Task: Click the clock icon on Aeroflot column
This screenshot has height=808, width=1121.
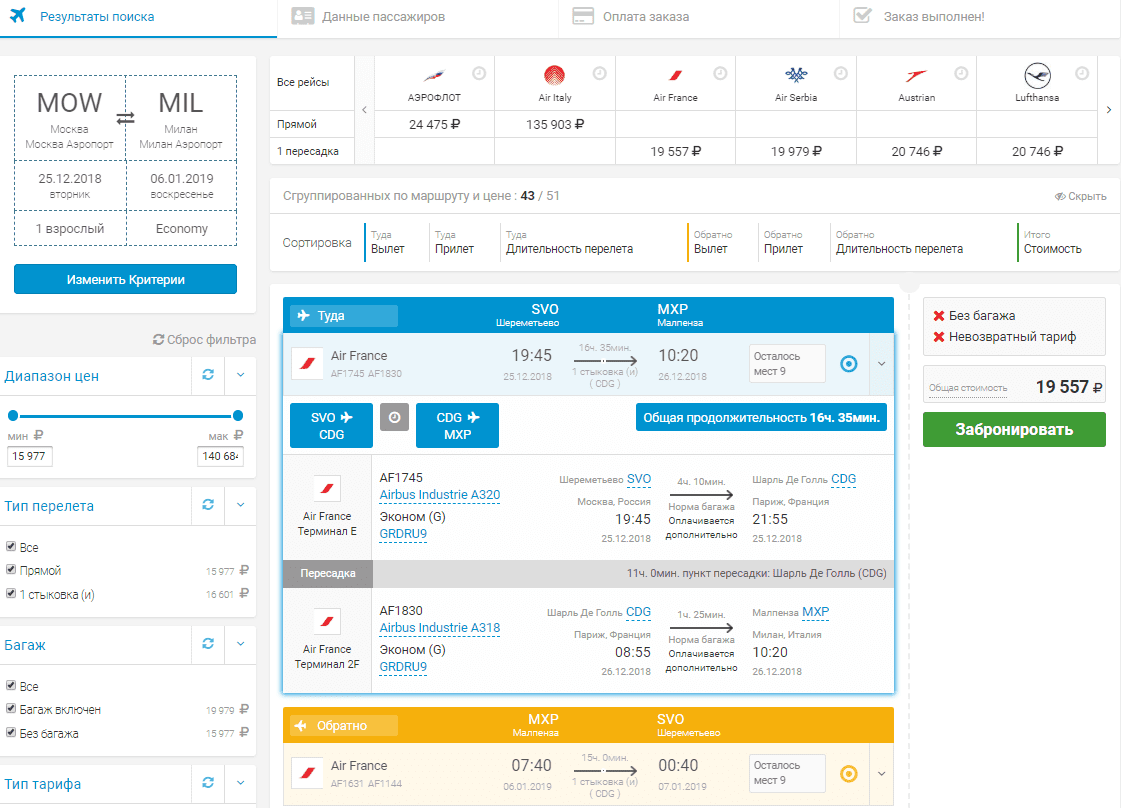Action: tap(479, 73)
